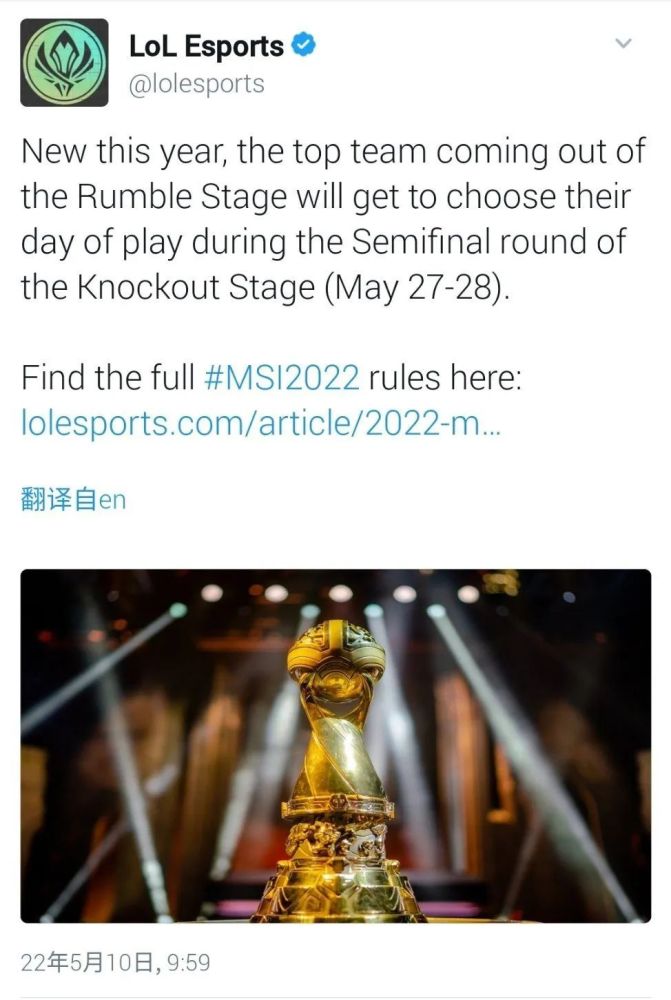
Task: Open the @lolesports handle
Action: tap(197, 84)
